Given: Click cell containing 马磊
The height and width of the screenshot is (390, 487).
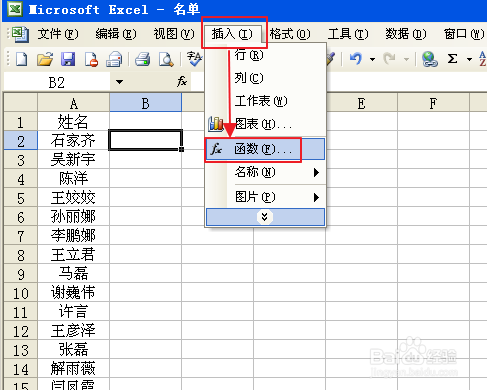Looking at the screenshot, I should click(x=74, y=274).
